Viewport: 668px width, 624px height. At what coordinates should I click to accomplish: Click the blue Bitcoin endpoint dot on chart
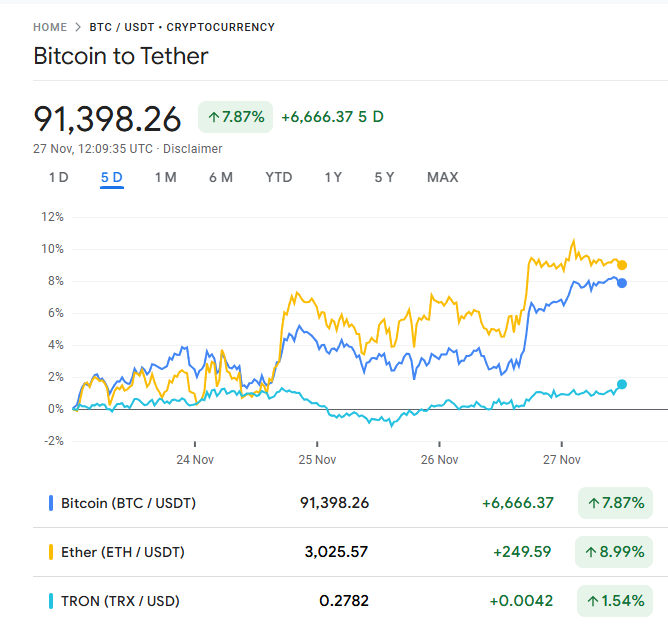coord(622,283)
